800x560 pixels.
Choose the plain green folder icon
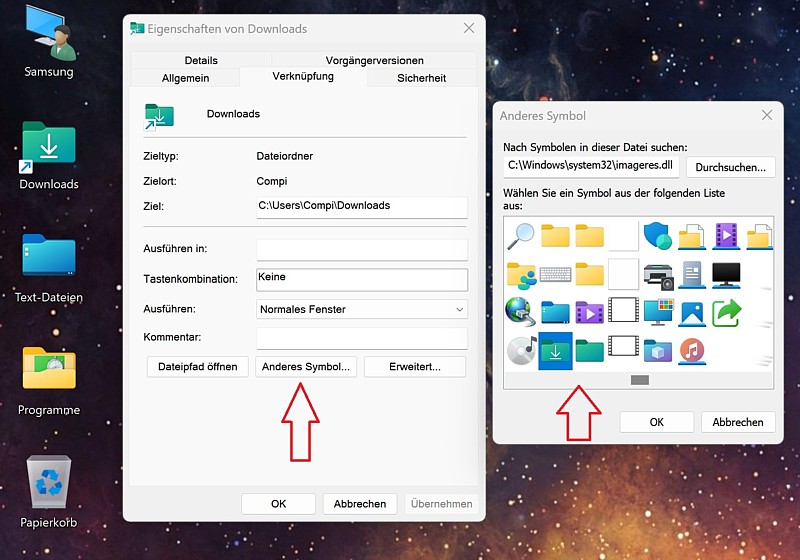589,350
